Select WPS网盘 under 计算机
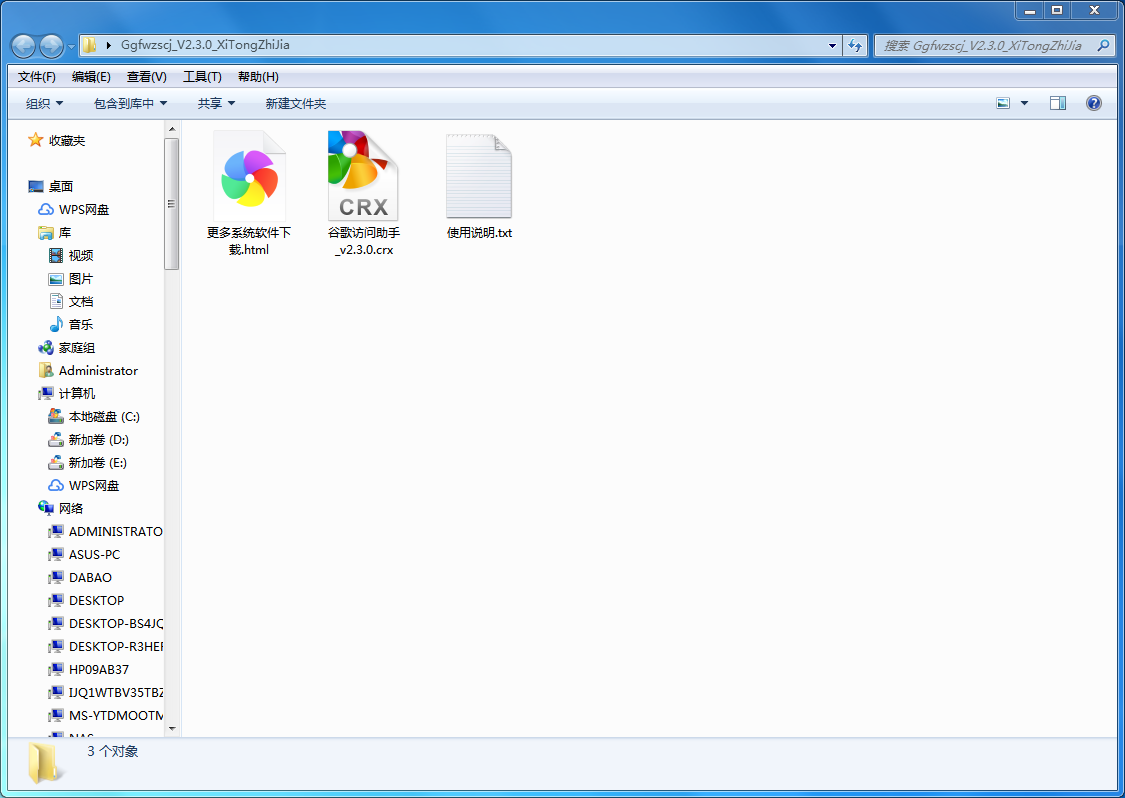1125x798 pixels. [x=93, y=485]
